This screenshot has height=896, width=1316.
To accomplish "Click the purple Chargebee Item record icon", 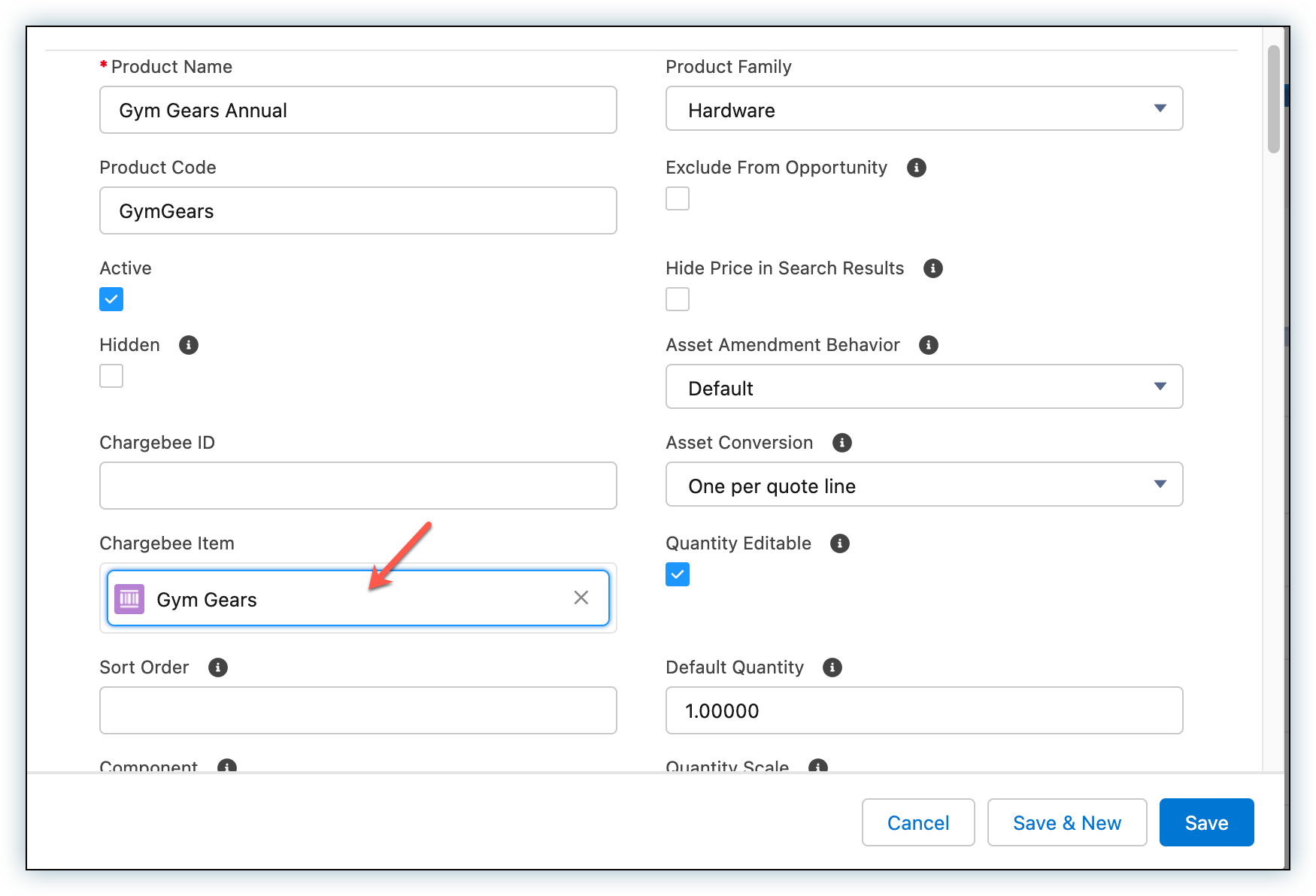I will 129,599.
